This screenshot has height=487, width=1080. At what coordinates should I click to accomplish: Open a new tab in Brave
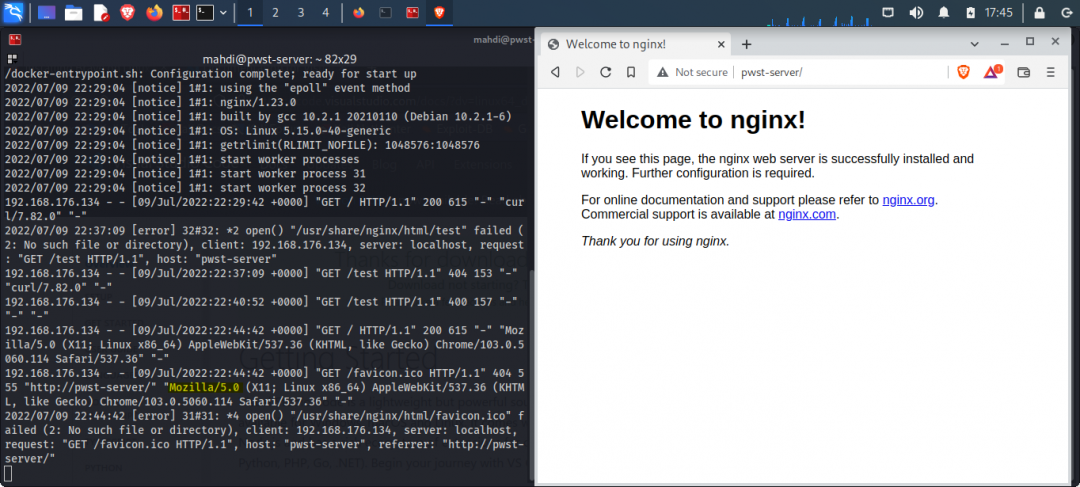click(746, 44)
